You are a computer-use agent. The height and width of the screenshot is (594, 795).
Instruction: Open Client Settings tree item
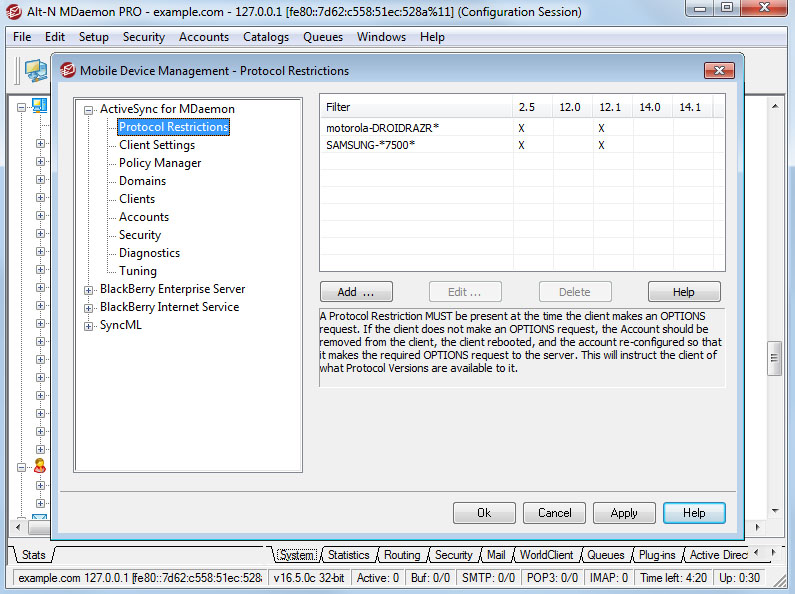[157, 145]
